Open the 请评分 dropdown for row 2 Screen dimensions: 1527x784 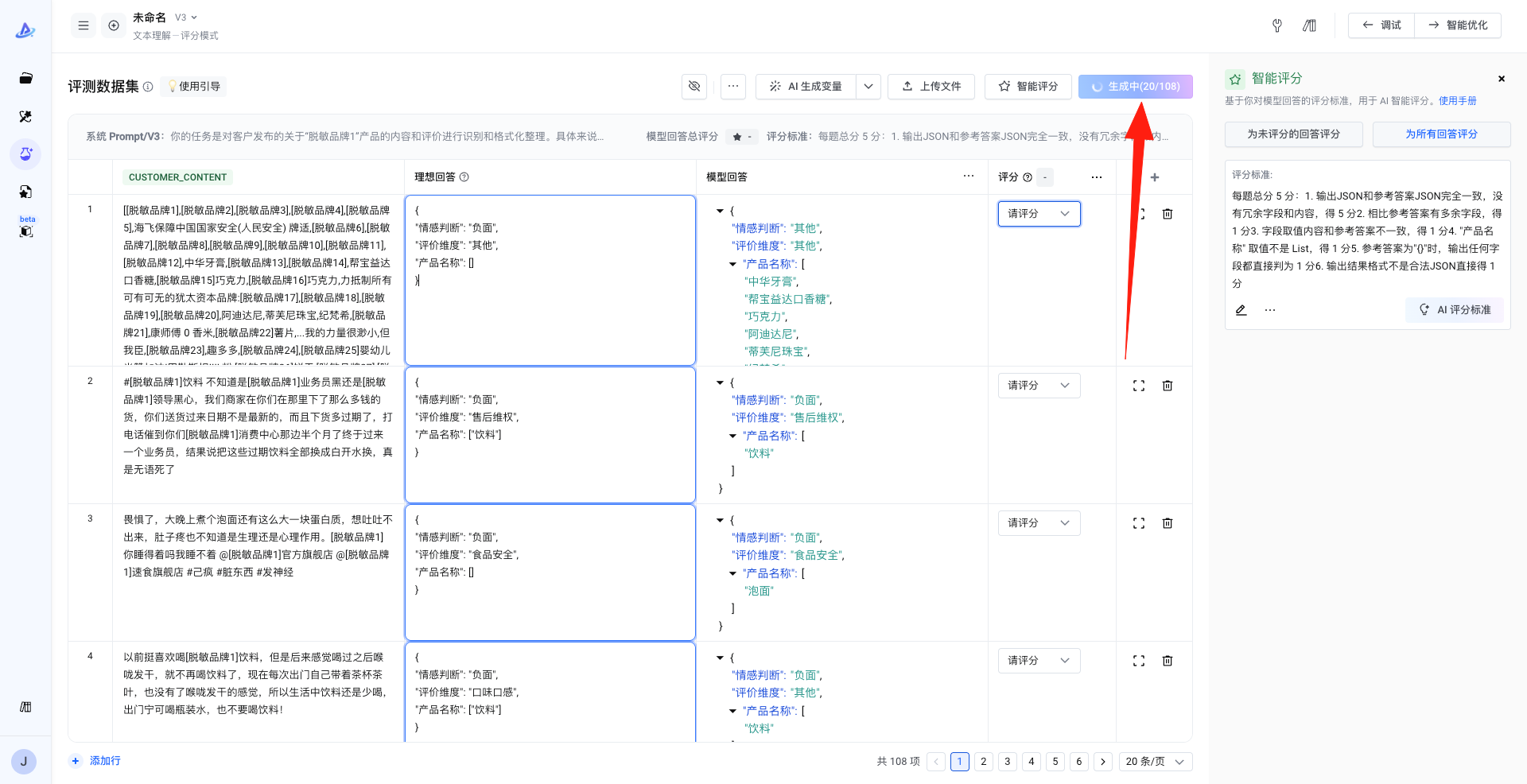(1039, 386)
